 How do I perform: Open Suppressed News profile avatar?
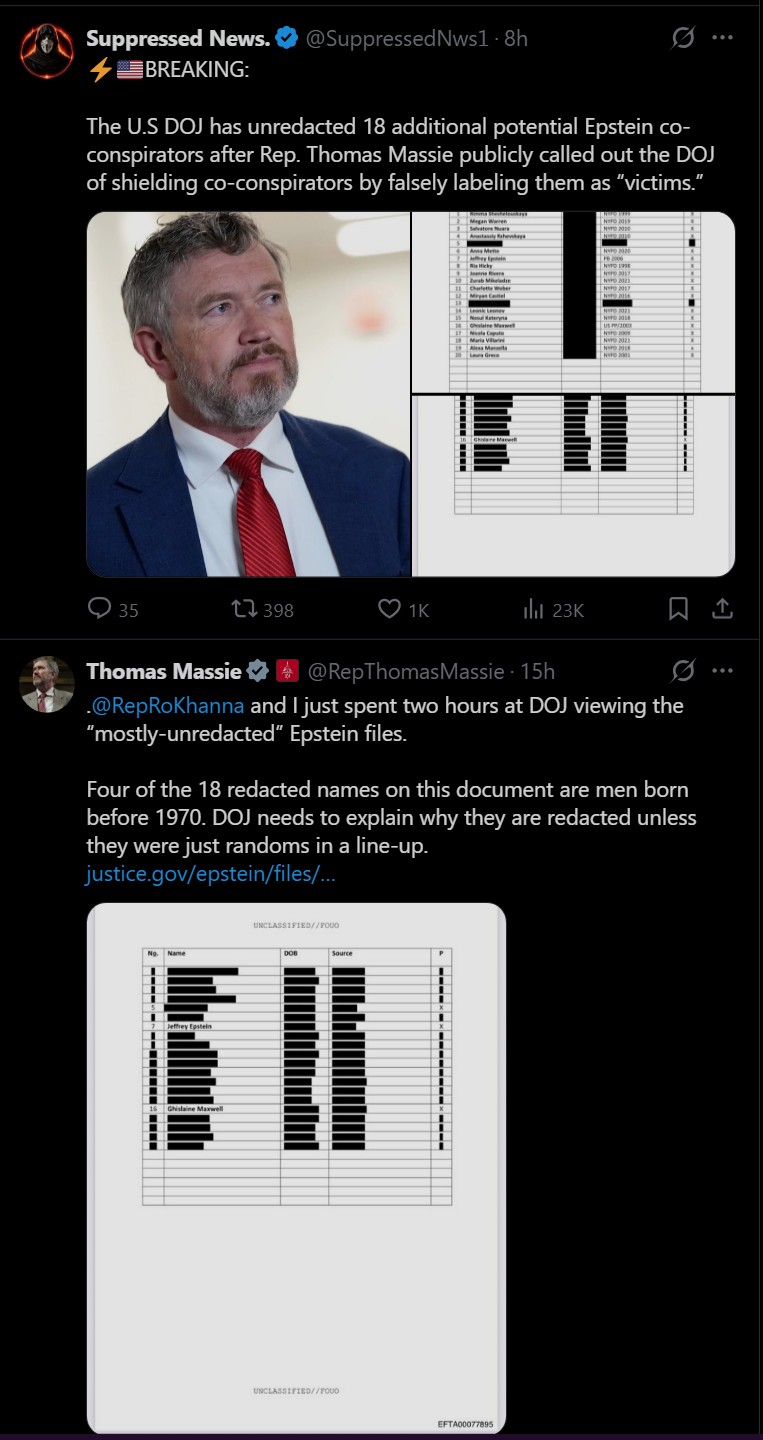point(46,53)
